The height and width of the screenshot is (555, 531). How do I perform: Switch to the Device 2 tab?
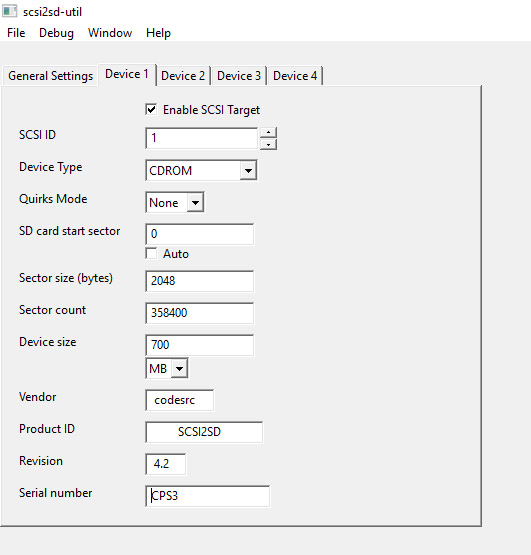coord(183,76)
